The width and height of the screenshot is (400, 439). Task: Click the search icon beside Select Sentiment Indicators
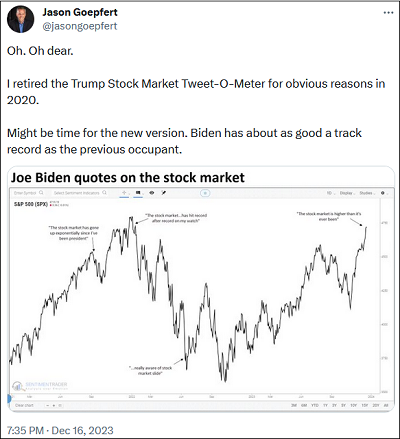click(x=104, y=193)
